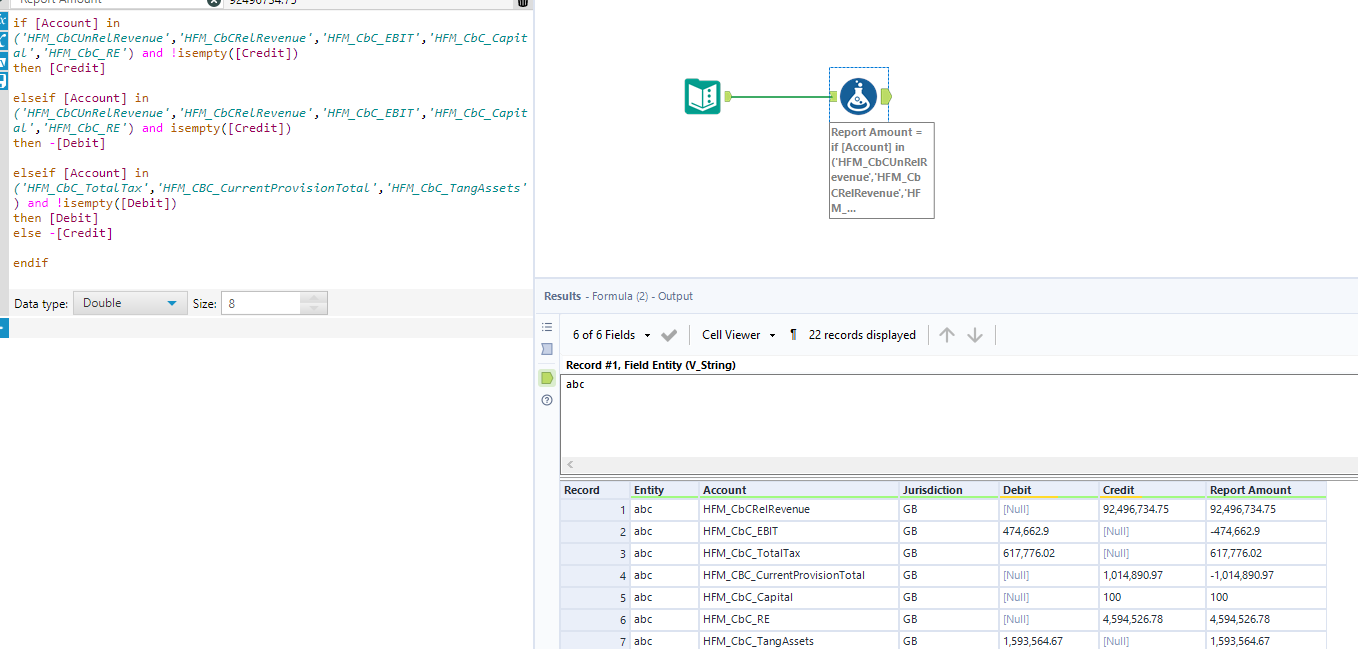
Task: Click the Size field stepper arrows
Action: [313, 303]
